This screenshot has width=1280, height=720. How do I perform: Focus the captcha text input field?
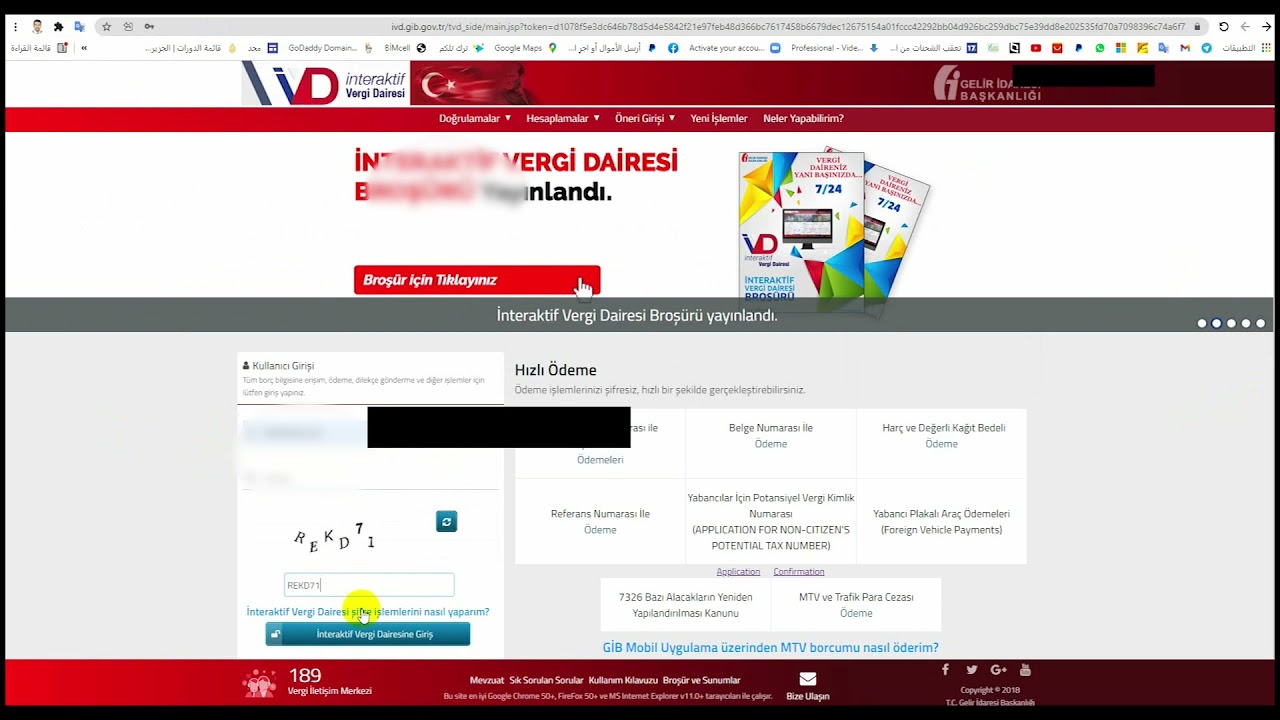(x=369, y=585)
